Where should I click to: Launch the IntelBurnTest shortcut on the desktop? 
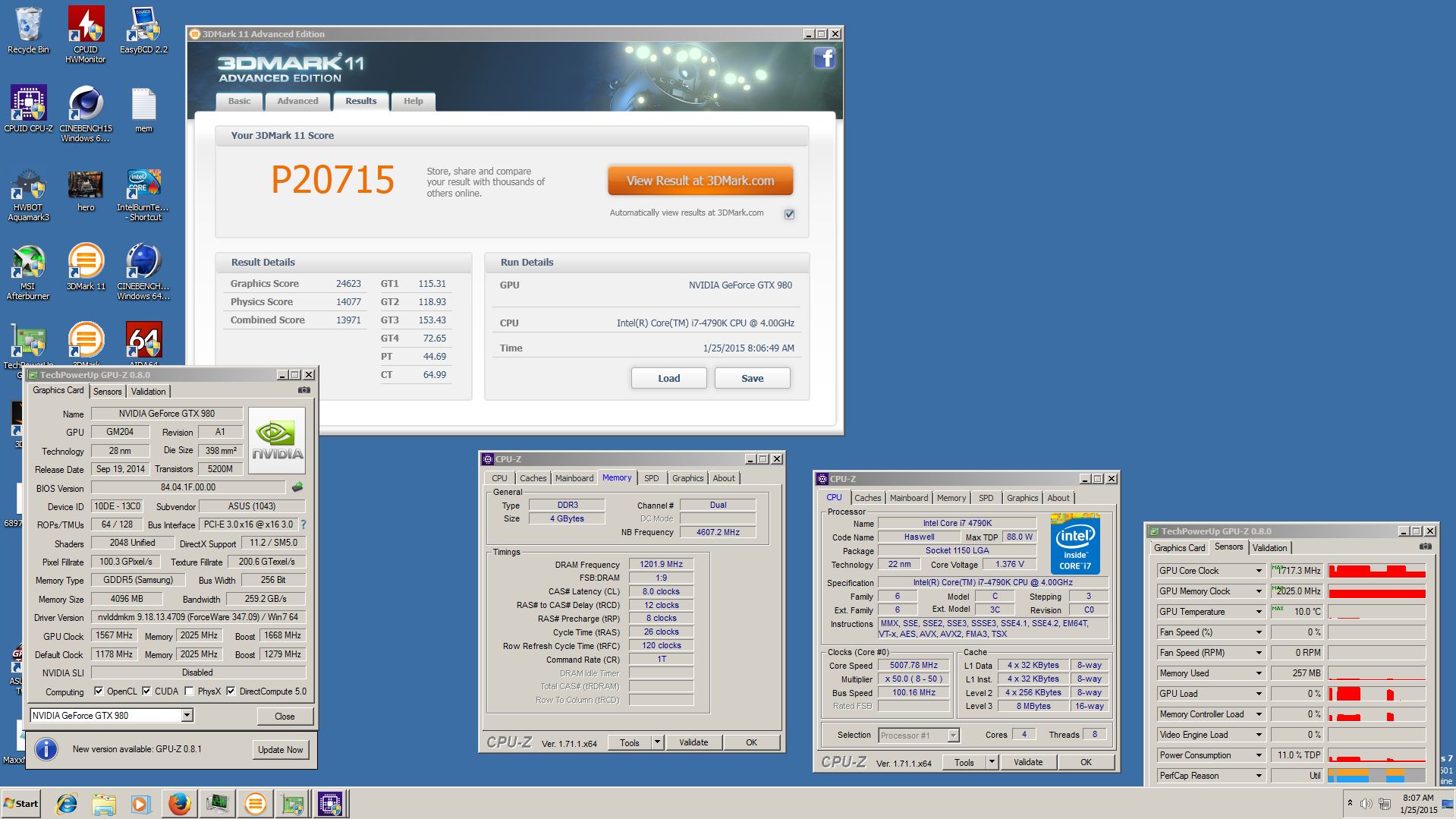pyautogui.click(x=143, y=196)
